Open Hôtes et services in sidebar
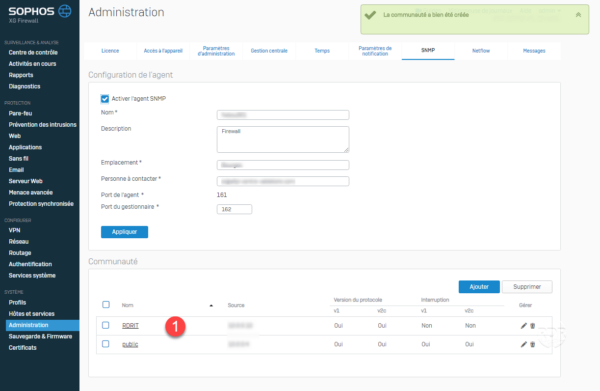 click(x=32, y=314)
